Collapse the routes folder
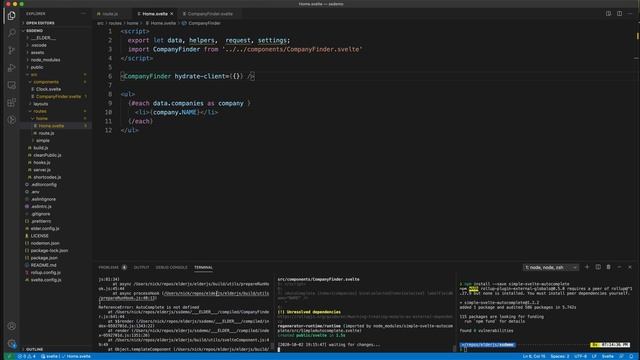This screenshot has height=360, width=640. [x=40, y=111]
